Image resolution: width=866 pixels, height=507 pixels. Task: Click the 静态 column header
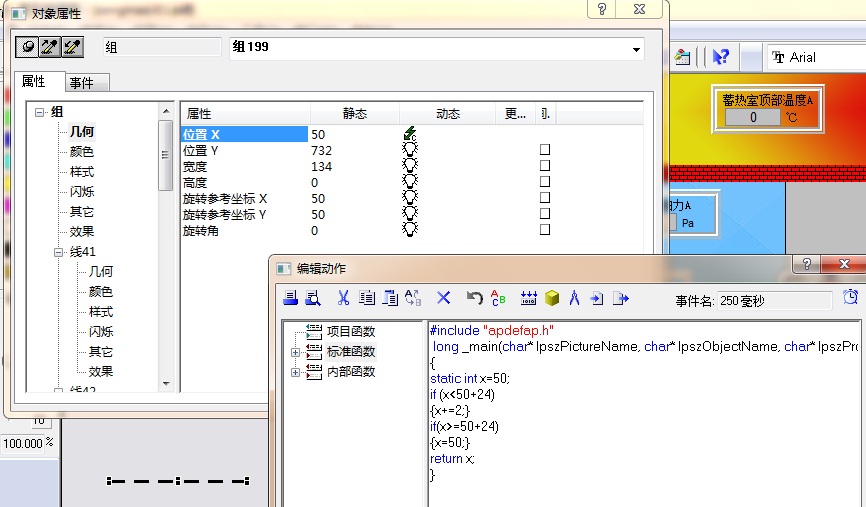355,114
